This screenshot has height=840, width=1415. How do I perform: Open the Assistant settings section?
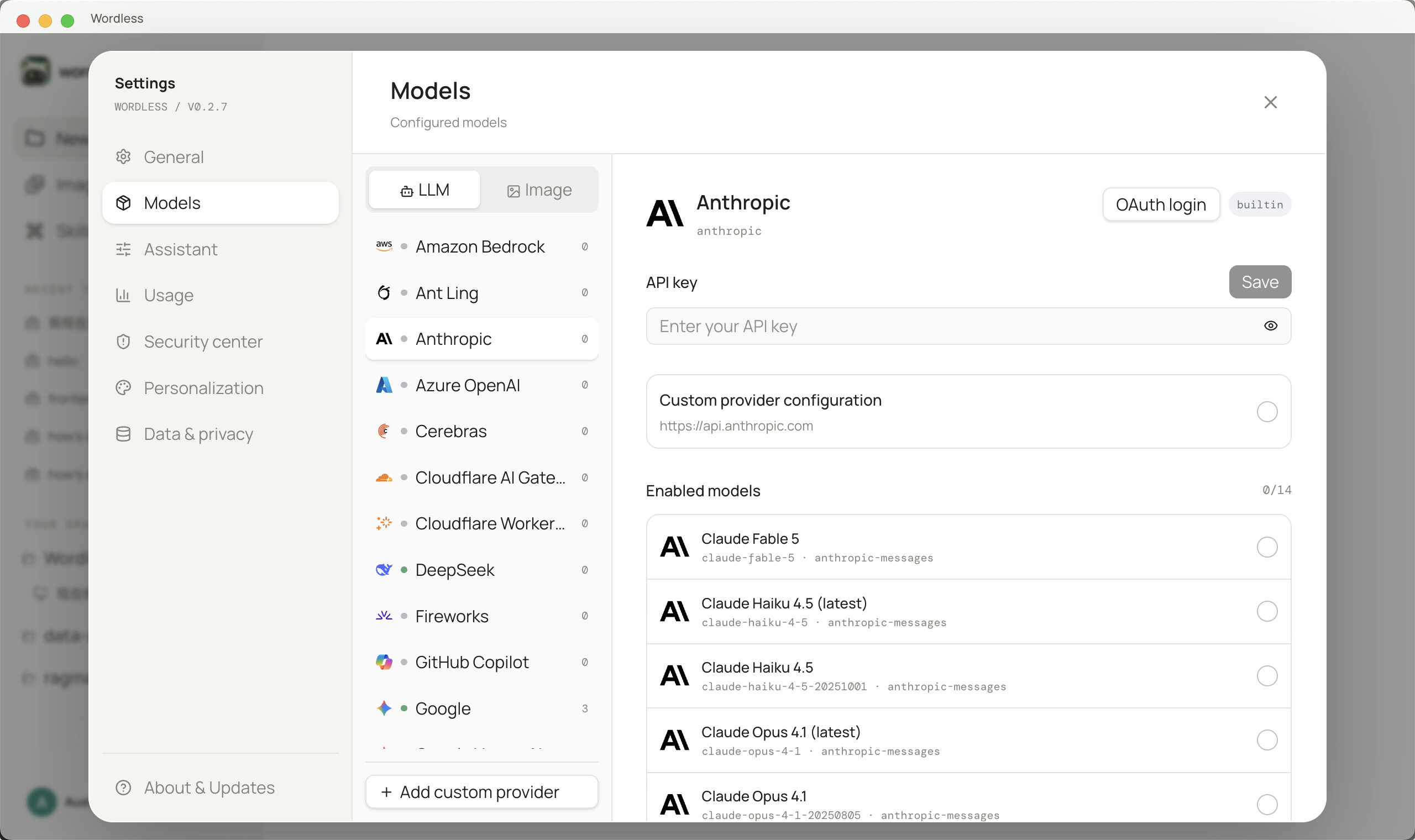click(x=220, y=249)
